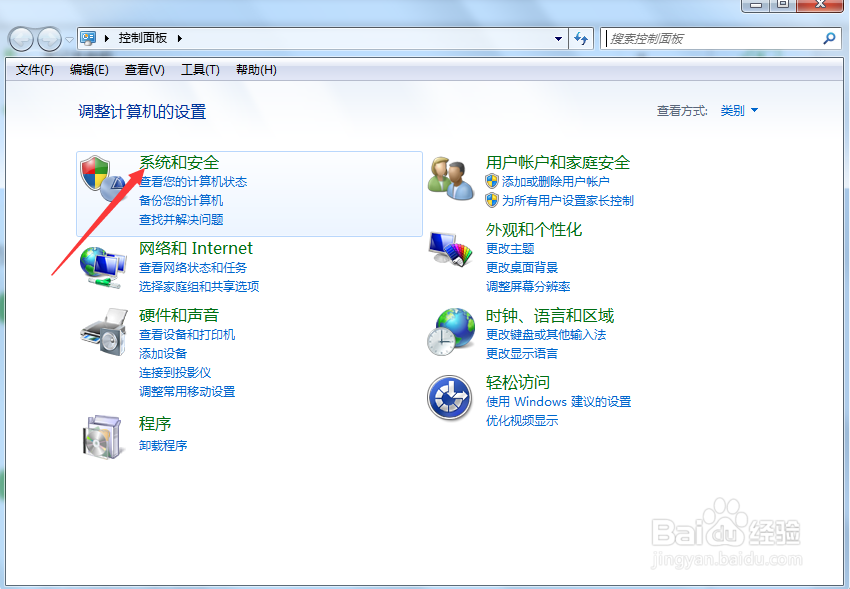This screenshot has width=850, height=589.
Task: Click the Clock, Language and Region globe icon
Action: pos(451,332)
